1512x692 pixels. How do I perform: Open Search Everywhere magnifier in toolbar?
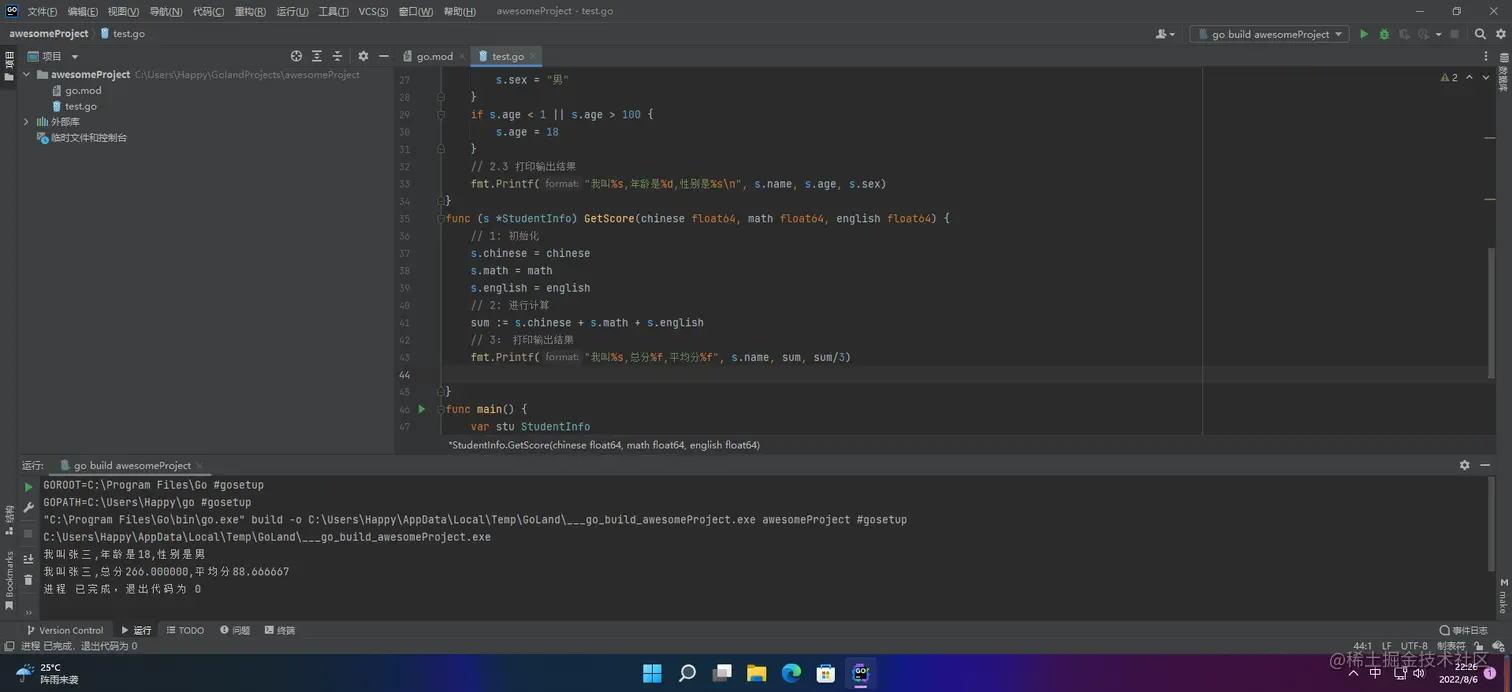(x=1481, y=34)
